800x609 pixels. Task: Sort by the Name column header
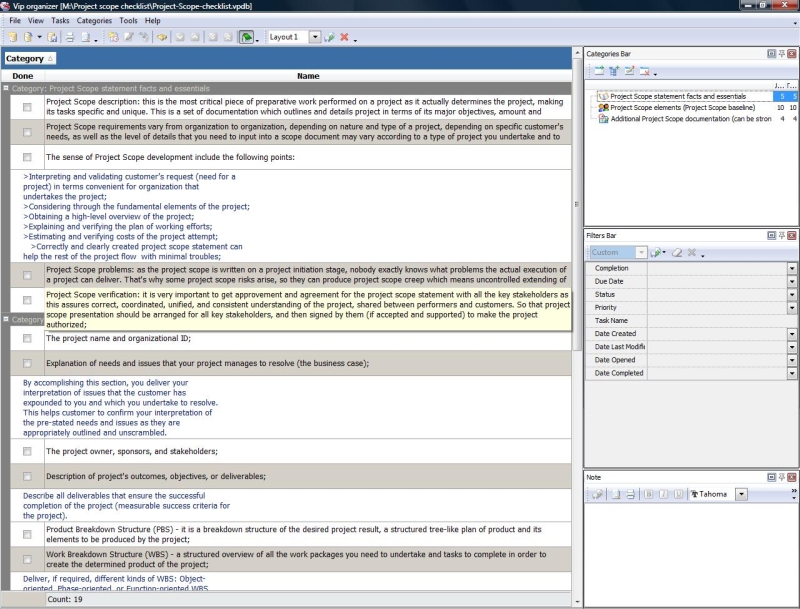click(308, 76)
